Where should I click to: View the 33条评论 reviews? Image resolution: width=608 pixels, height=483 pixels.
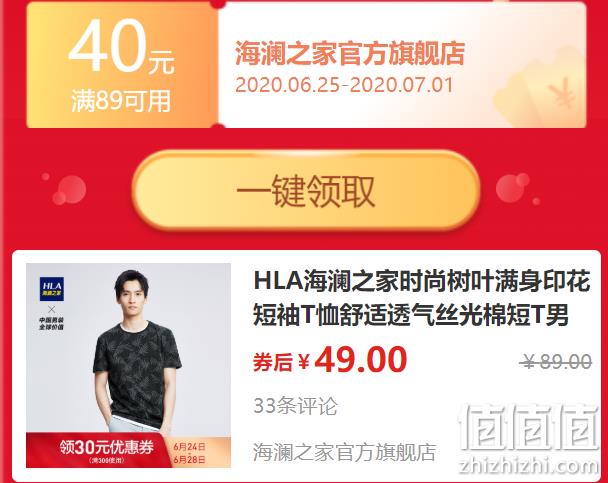click(295, 406)
